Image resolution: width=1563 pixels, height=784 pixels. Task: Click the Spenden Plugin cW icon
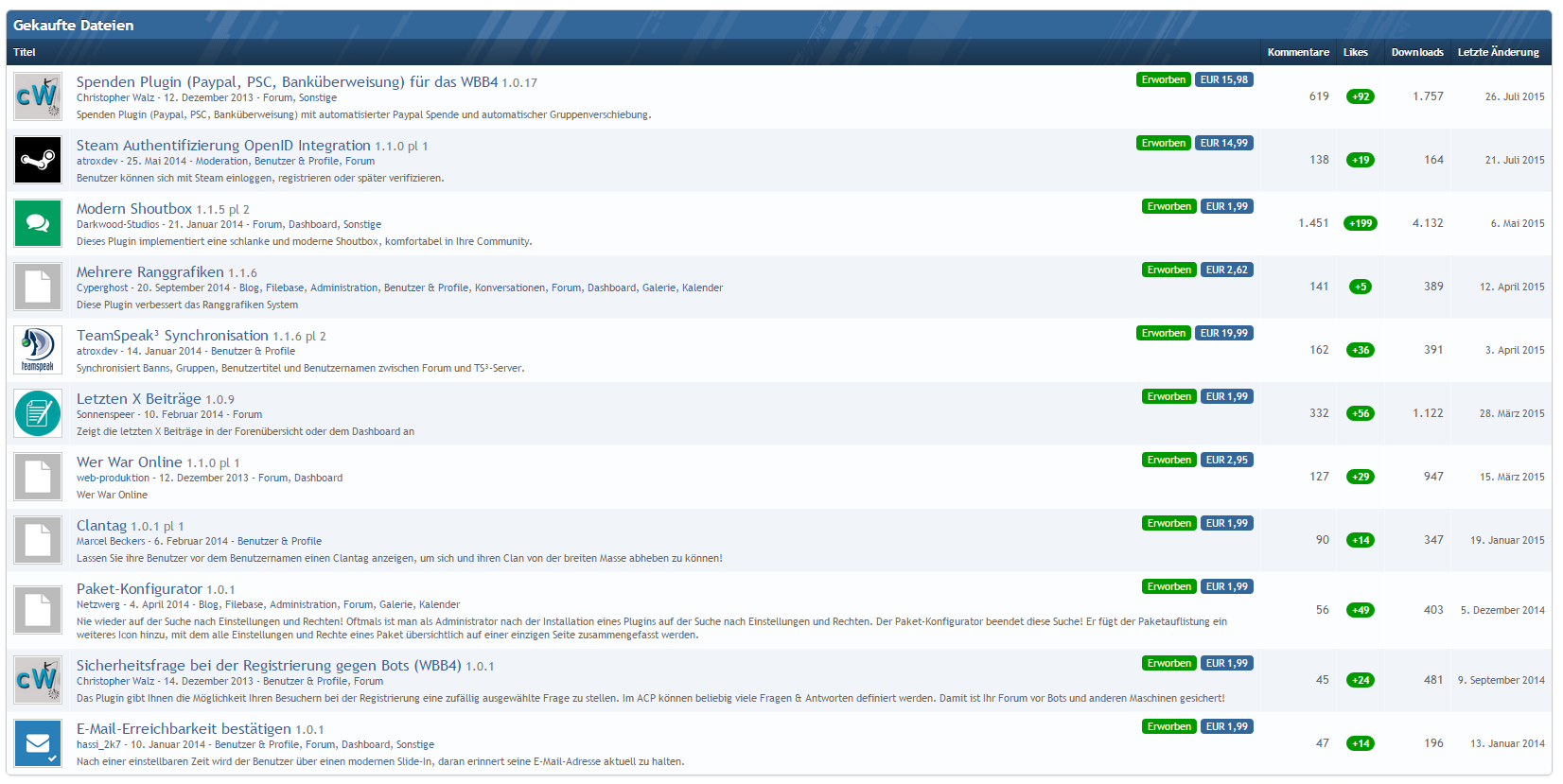pos(38,96)
